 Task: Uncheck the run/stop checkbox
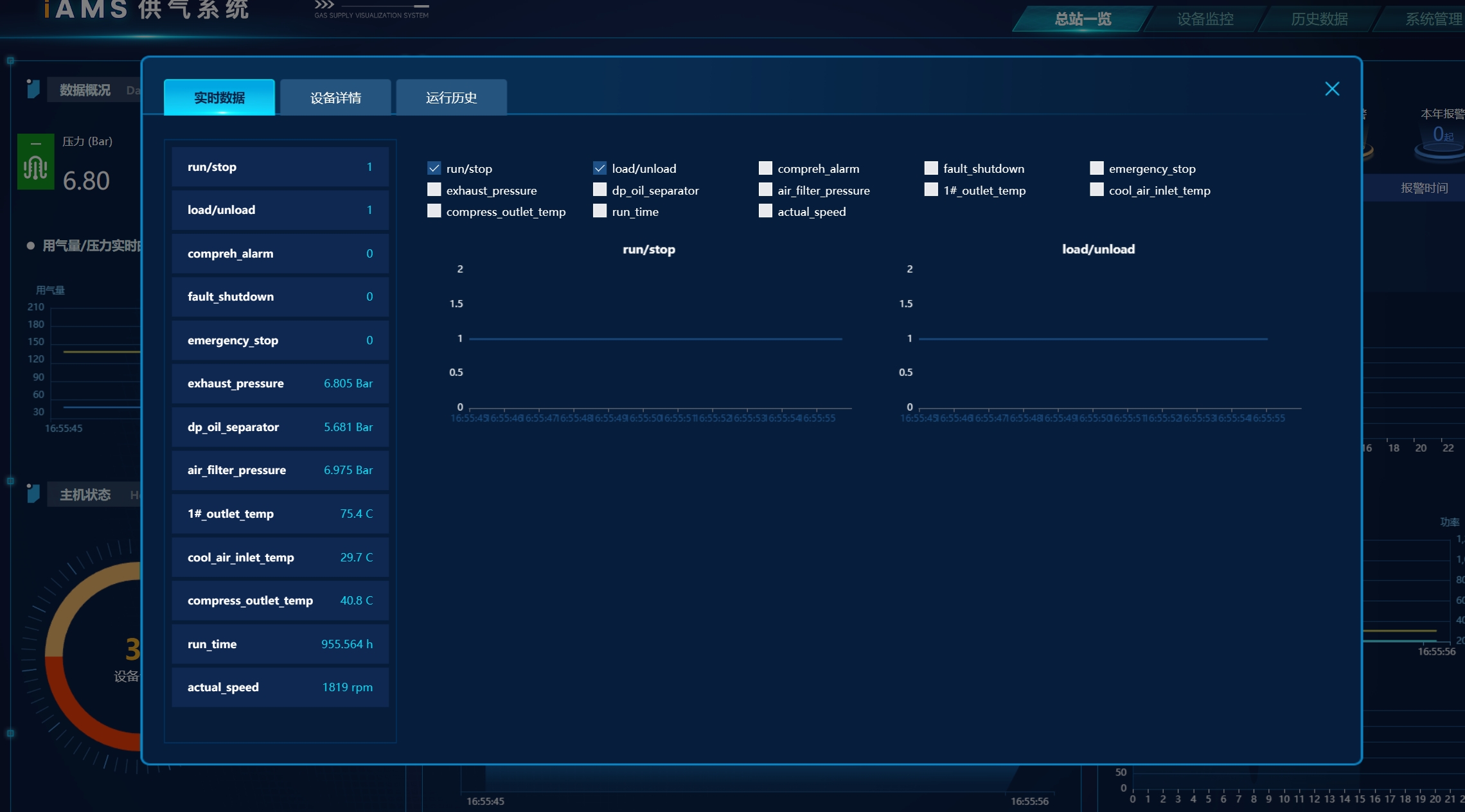434,168
